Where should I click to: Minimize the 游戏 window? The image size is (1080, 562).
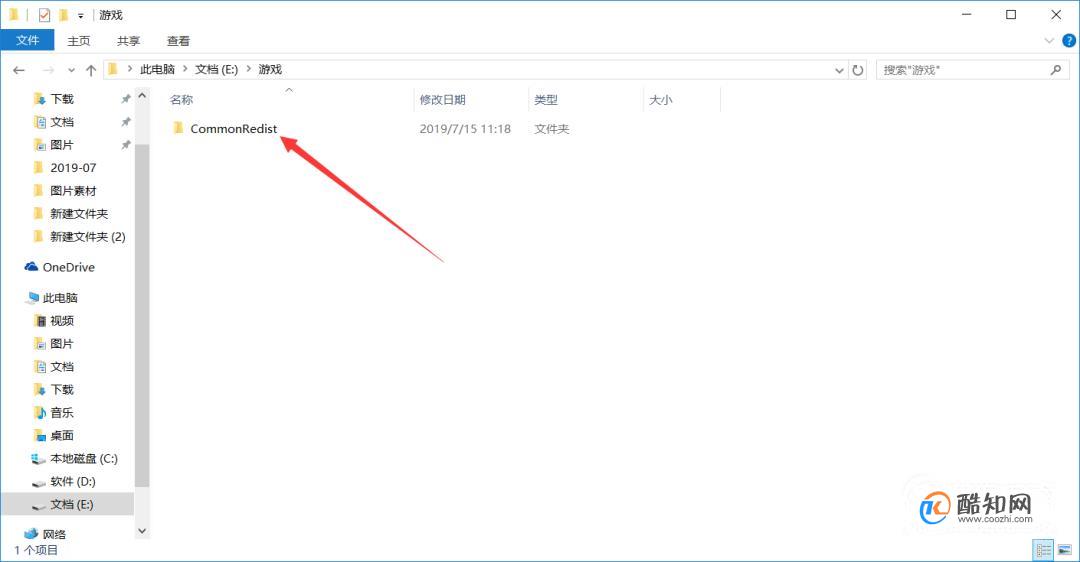pos(966,14)
